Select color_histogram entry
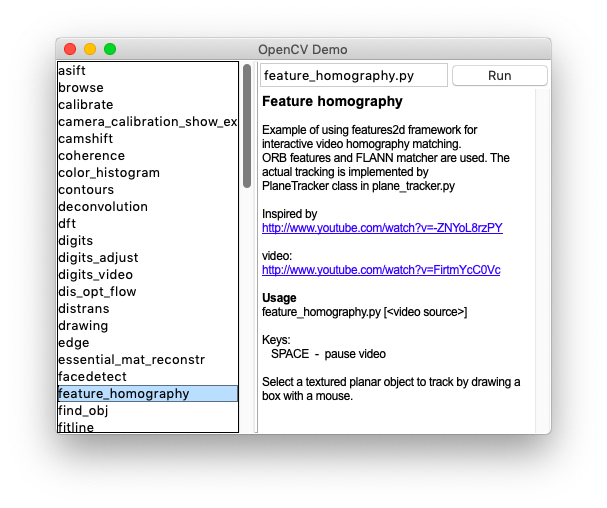The image size is (607, 508). tap(148, 173)
